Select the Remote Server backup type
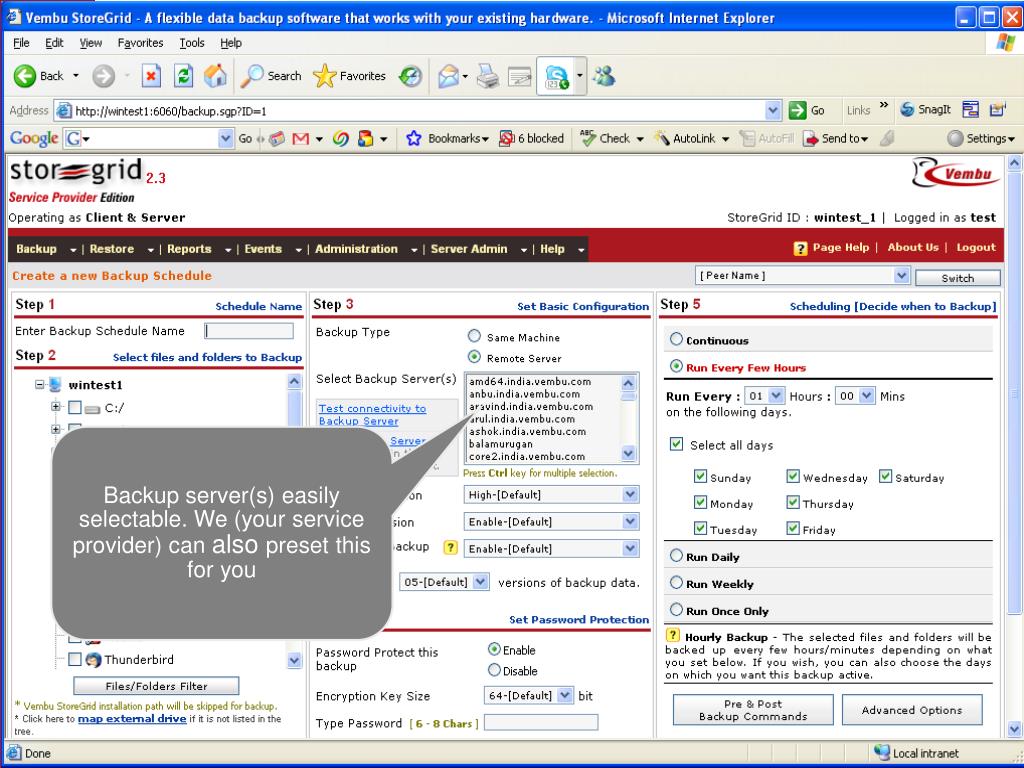The width and height of the screenshot is (1024, 768). tap(474, 357)
